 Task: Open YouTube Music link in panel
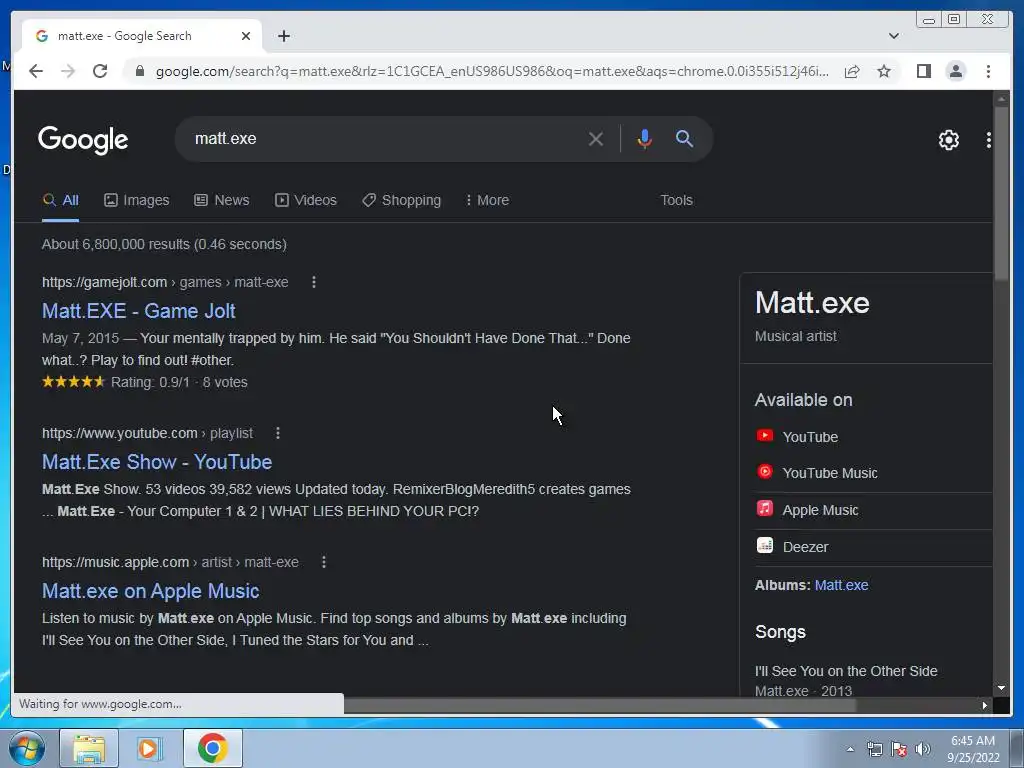click(x=829, y=473)
